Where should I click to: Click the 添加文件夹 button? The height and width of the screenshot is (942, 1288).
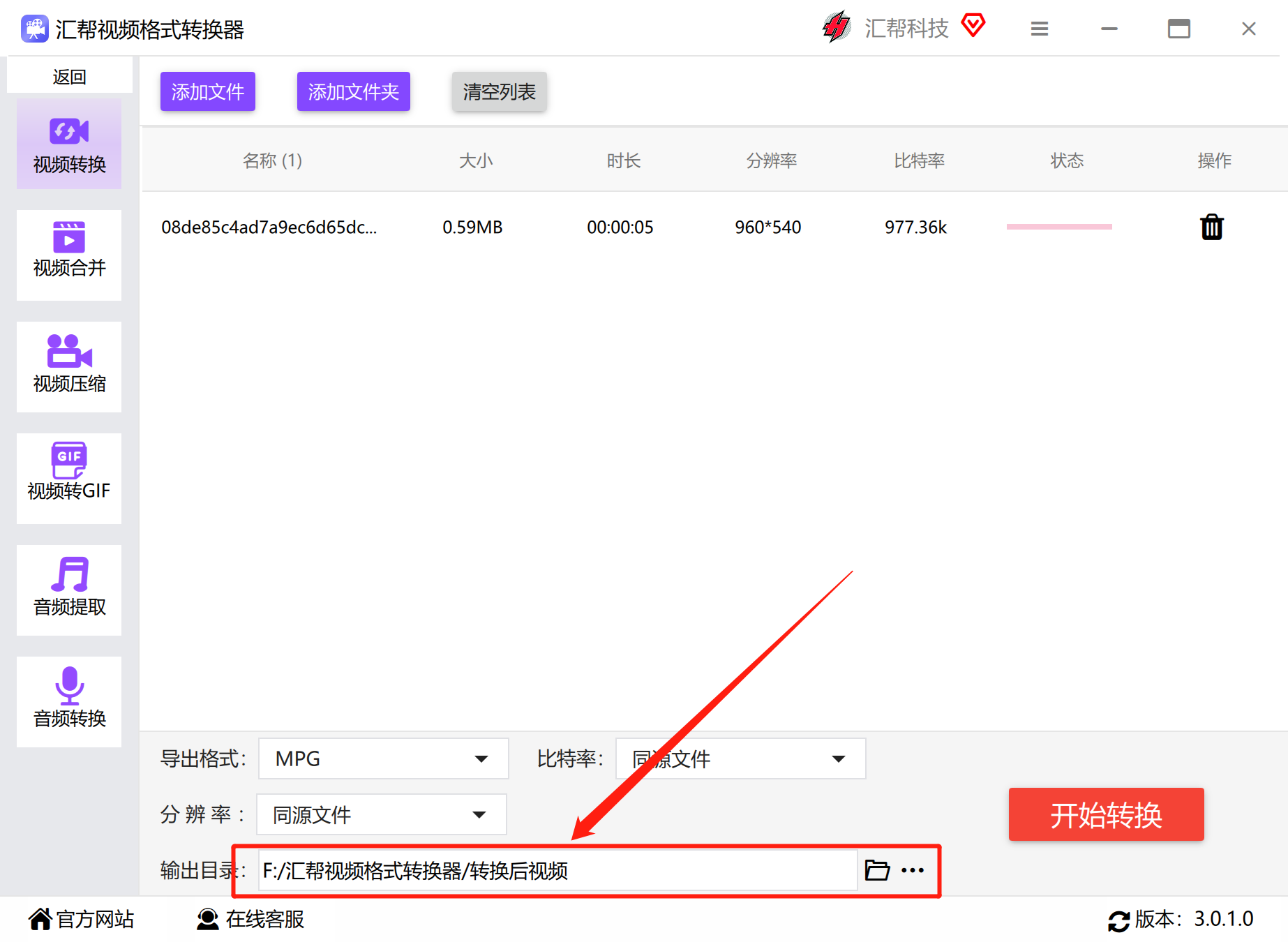click(354, 91)
